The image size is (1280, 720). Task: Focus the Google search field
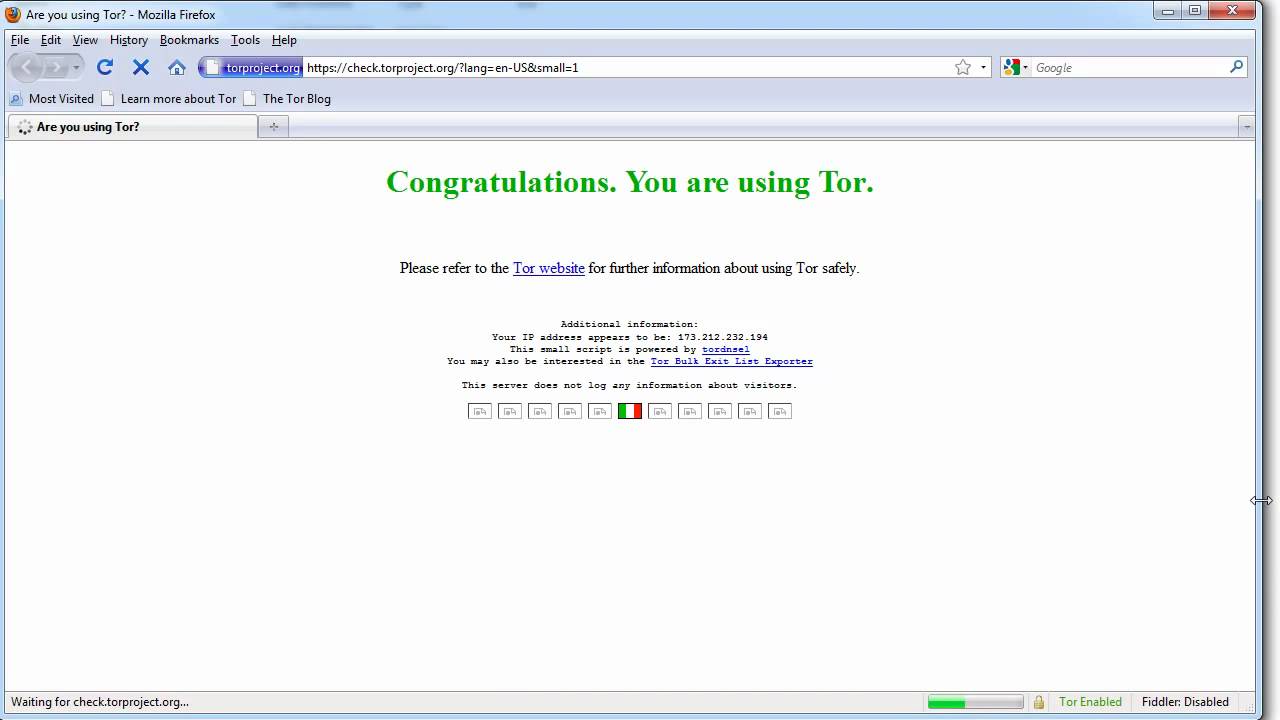point(1130,67)
